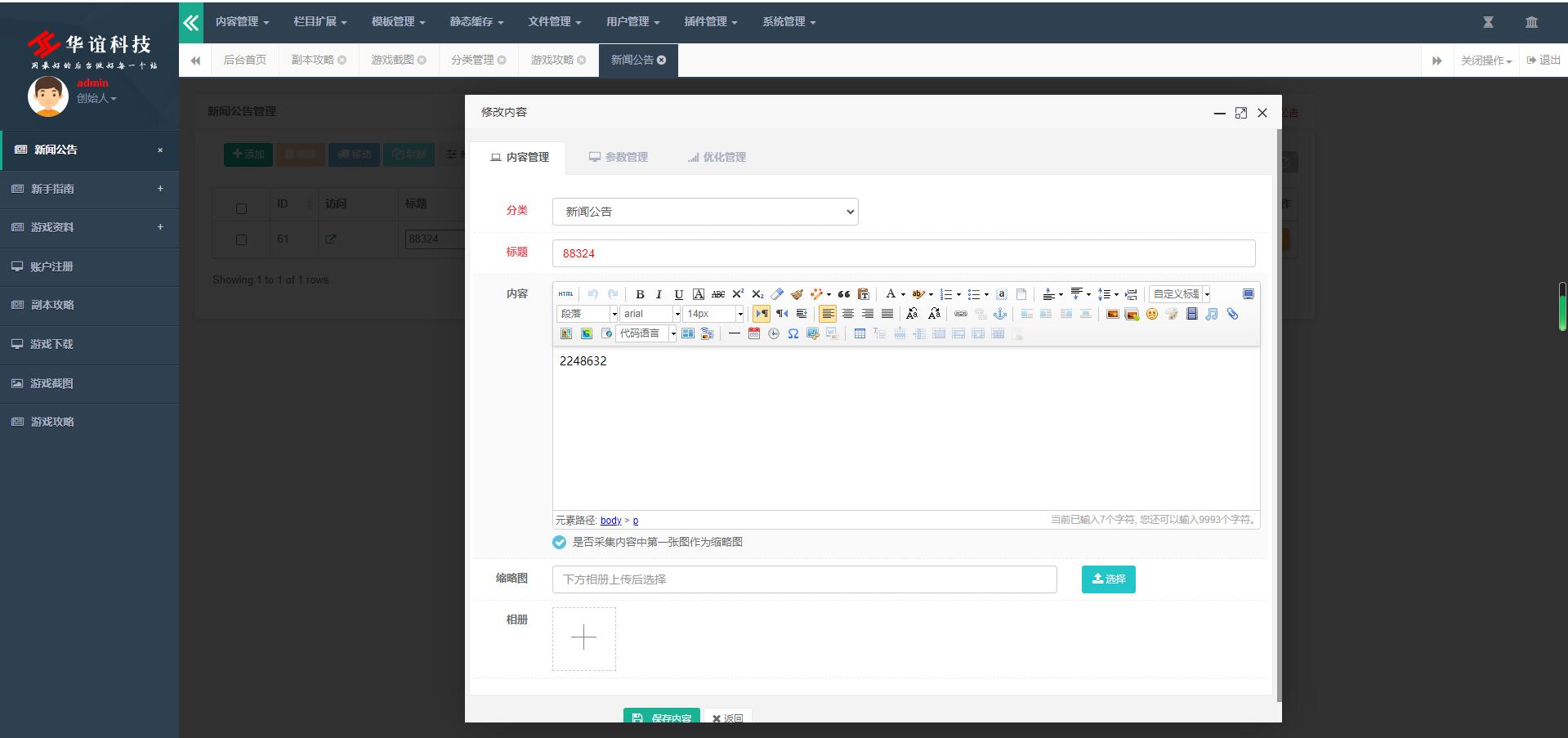Click the eraser clear-format icon

(x=777, y=294)
